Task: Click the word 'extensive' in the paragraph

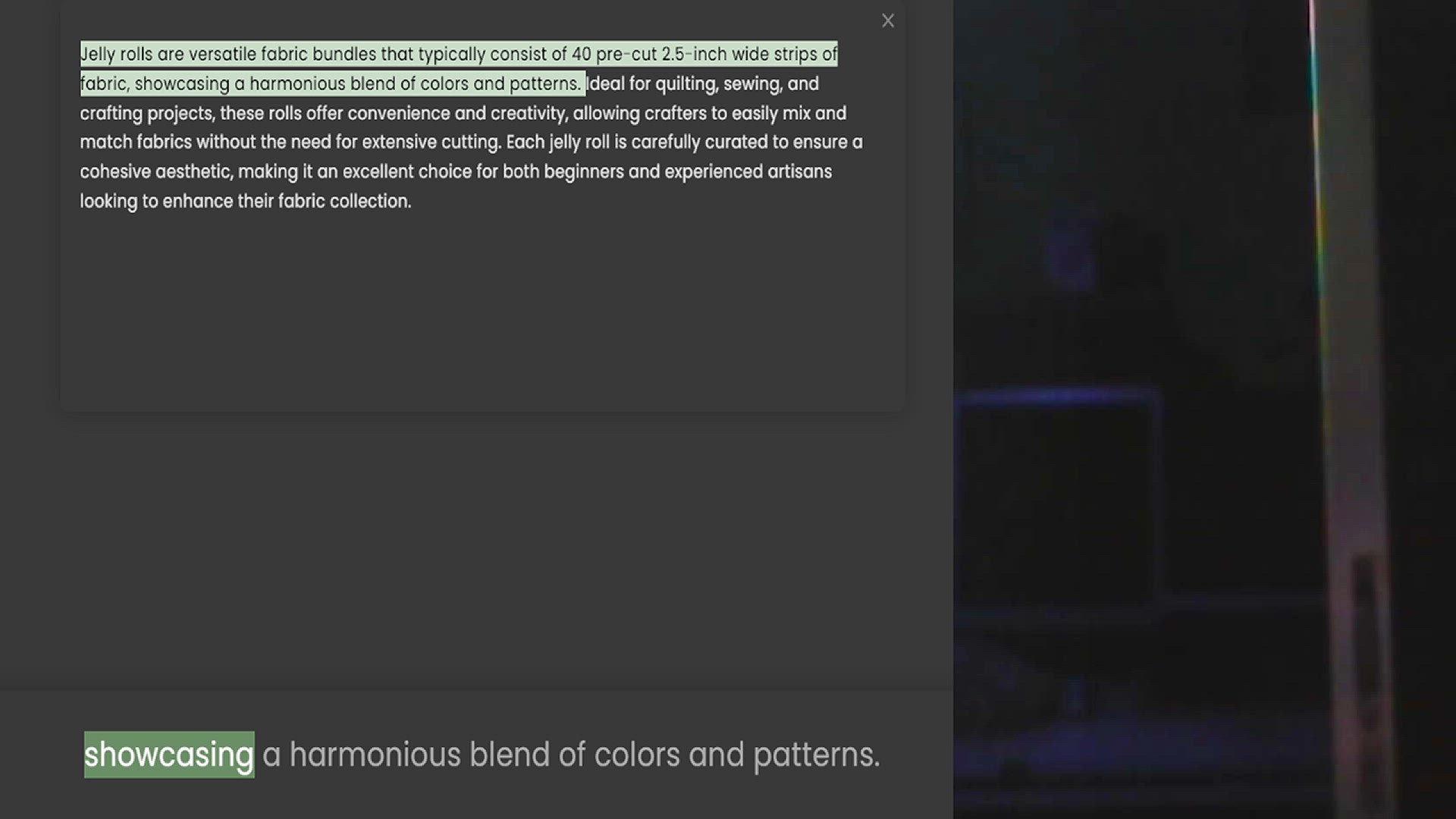Action: click(x=399, y=143)
